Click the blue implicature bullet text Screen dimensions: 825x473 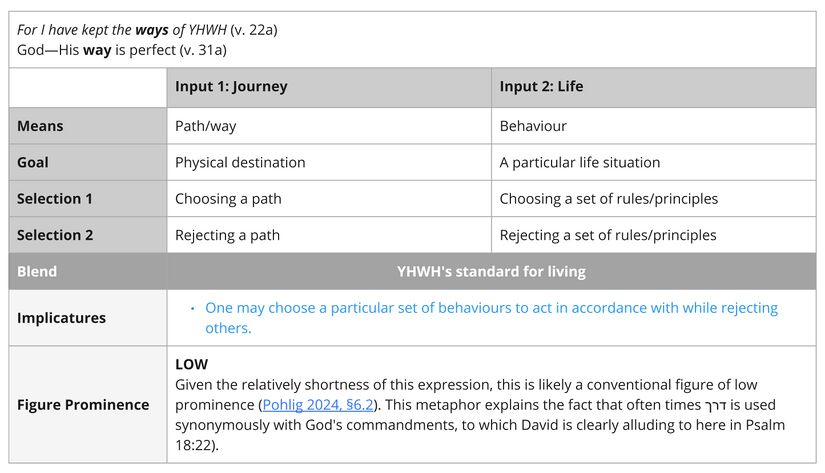[490, 318]
